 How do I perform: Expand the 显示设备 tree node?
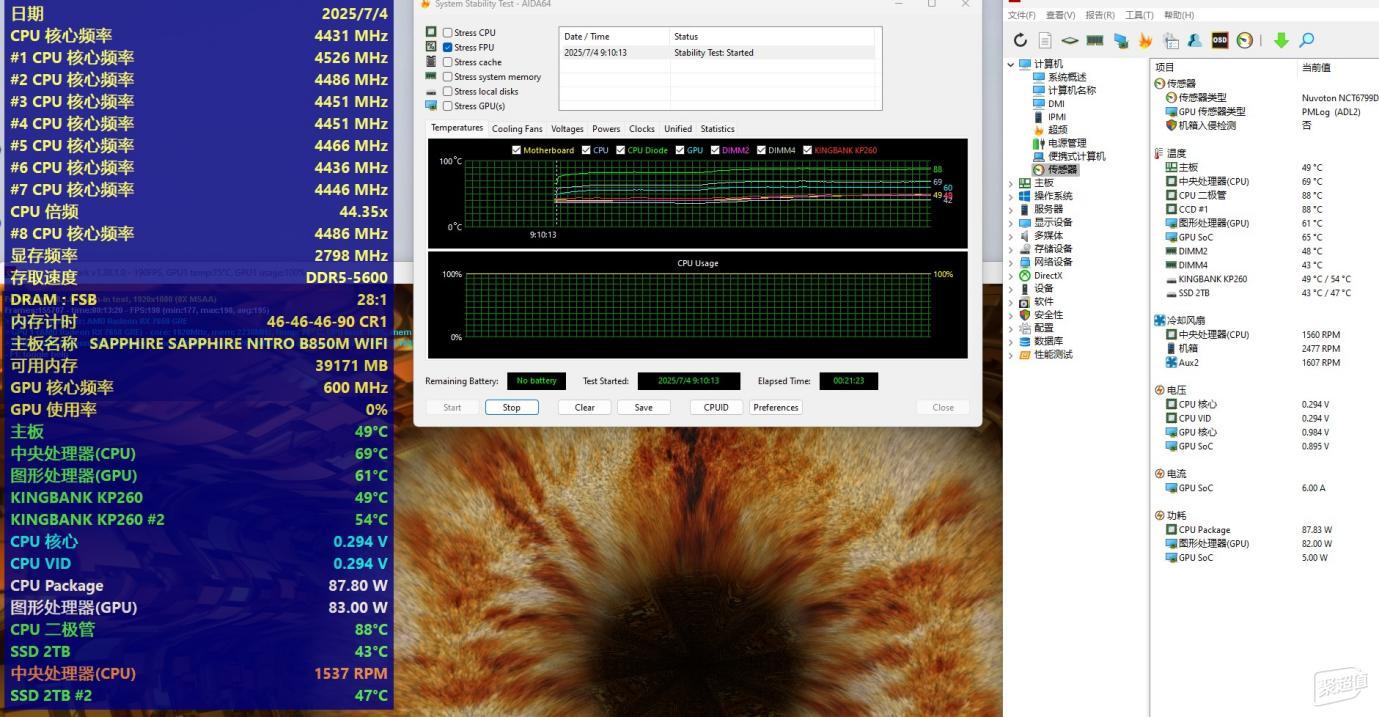coord(1011,222)
